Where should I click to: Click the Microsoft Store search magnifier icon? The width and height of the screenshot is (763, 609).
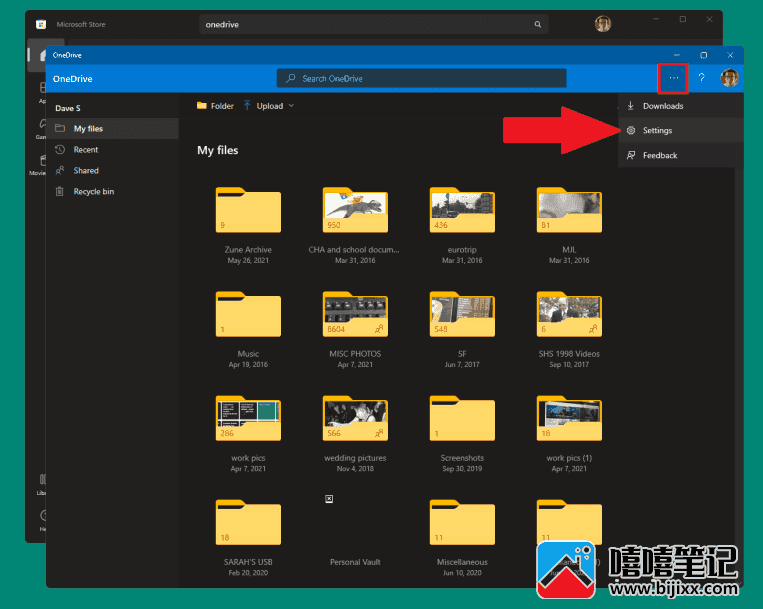(x=538, y=24)
